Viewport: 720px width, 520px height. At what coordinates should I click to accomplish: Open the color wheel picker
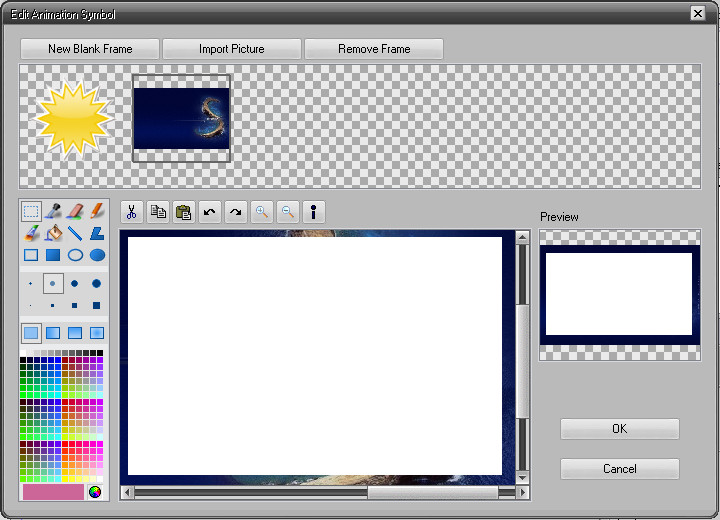[95, 492]
